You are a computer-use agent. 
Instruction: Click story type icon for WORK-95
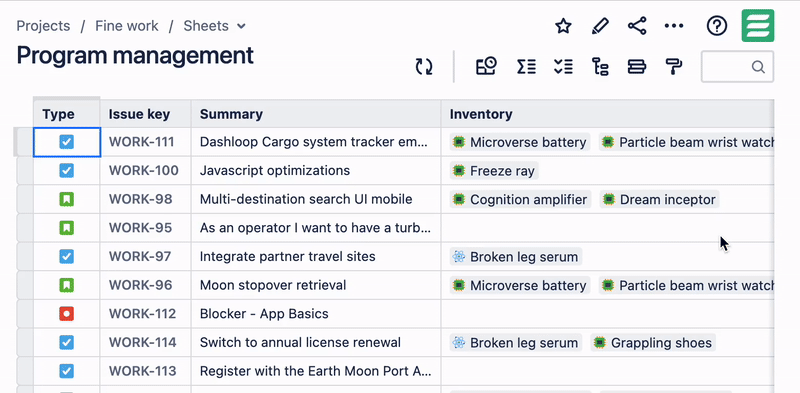pos(66,228)
